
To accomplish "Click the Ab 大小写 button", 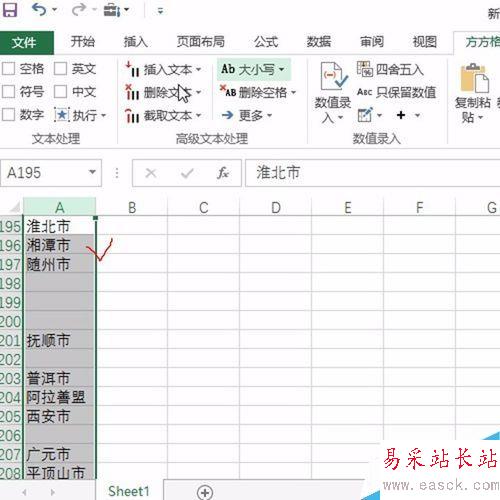I will point(254,70).
